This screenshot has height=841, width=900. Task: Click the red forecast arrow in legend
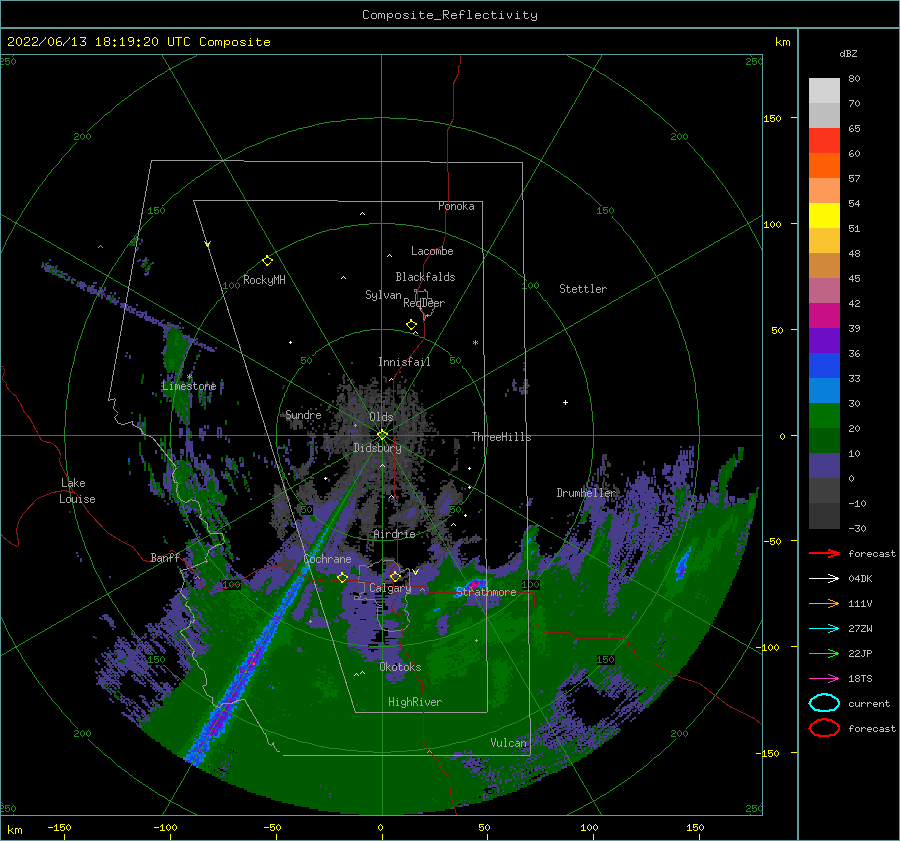click(x=824, y=553)
